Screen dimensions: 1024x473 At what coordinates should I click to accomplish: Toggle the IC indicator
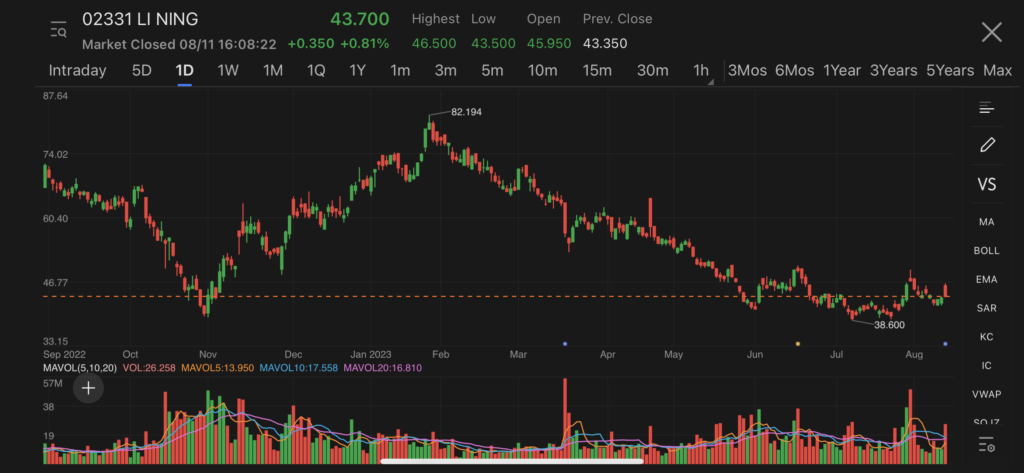pos(986,365)
